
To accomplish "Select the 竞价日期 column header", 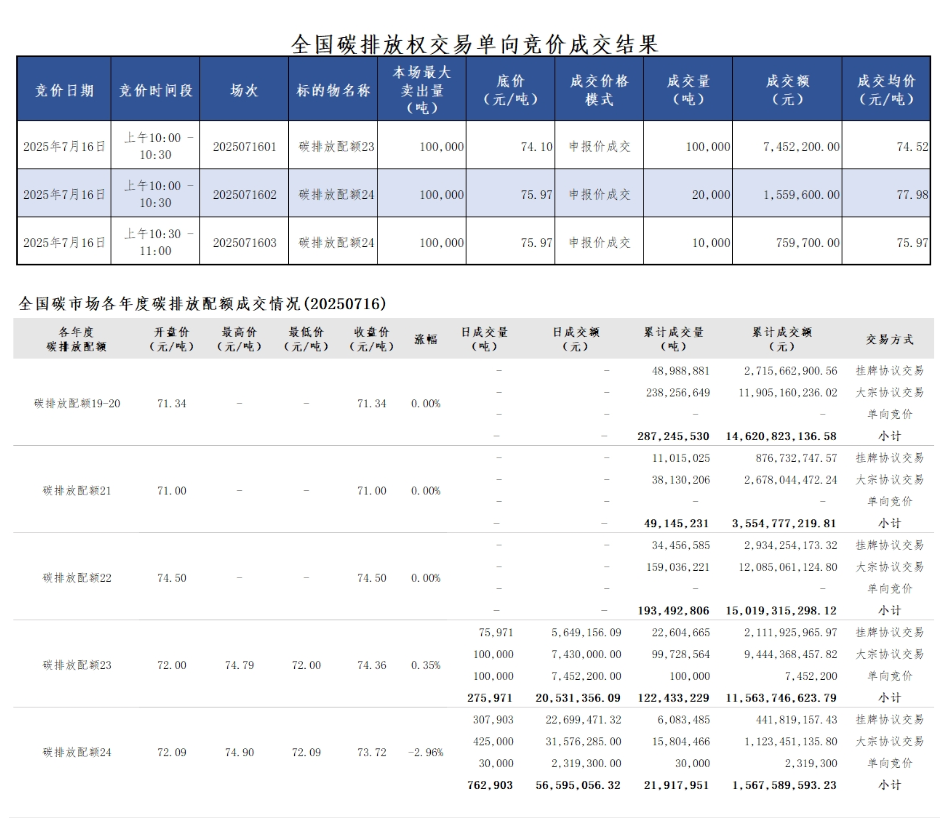I will pos(65,90).
